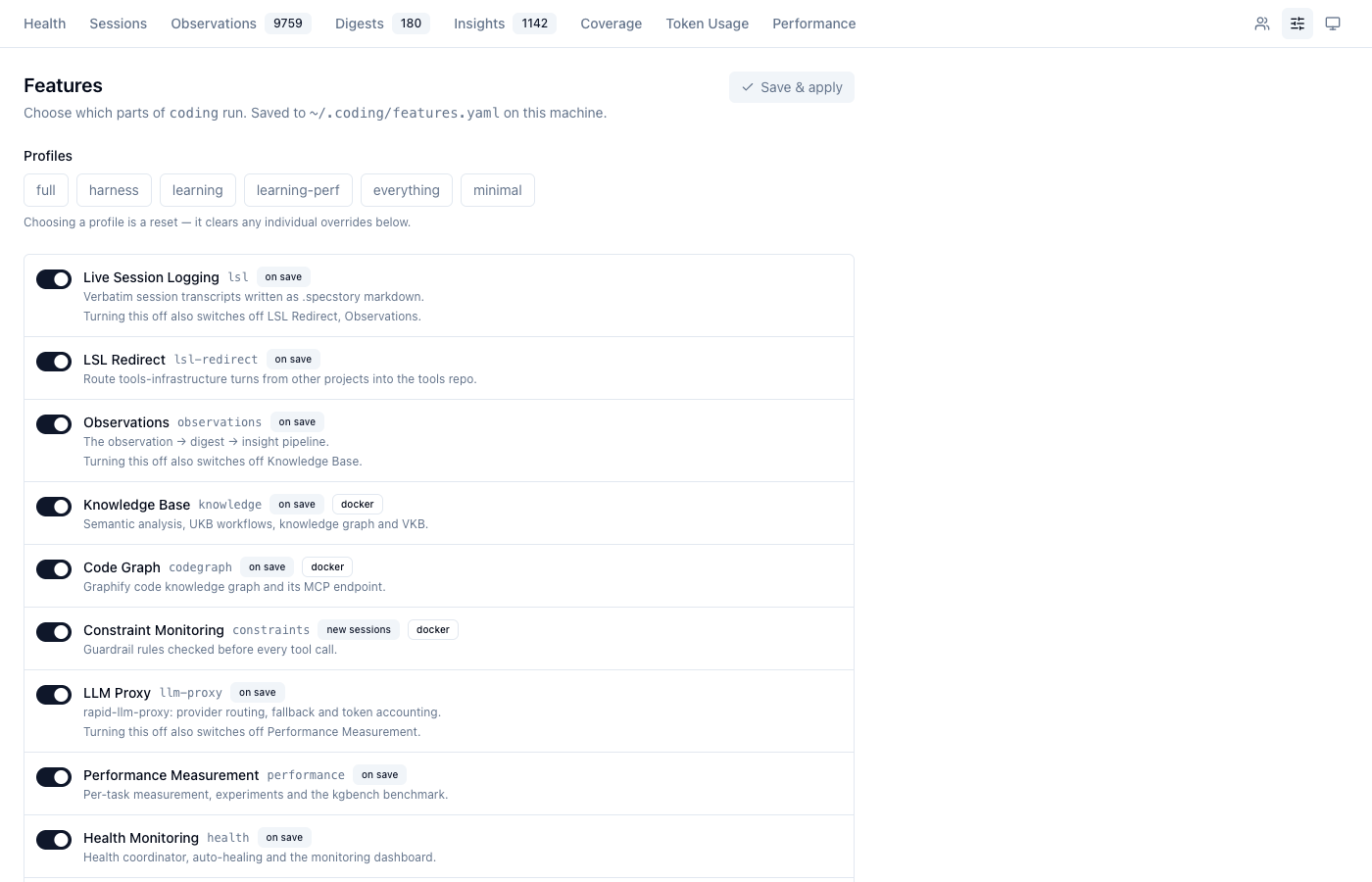1372x882 pixels.
Task: Click the Features heading
Action: (x=63, y=85)
